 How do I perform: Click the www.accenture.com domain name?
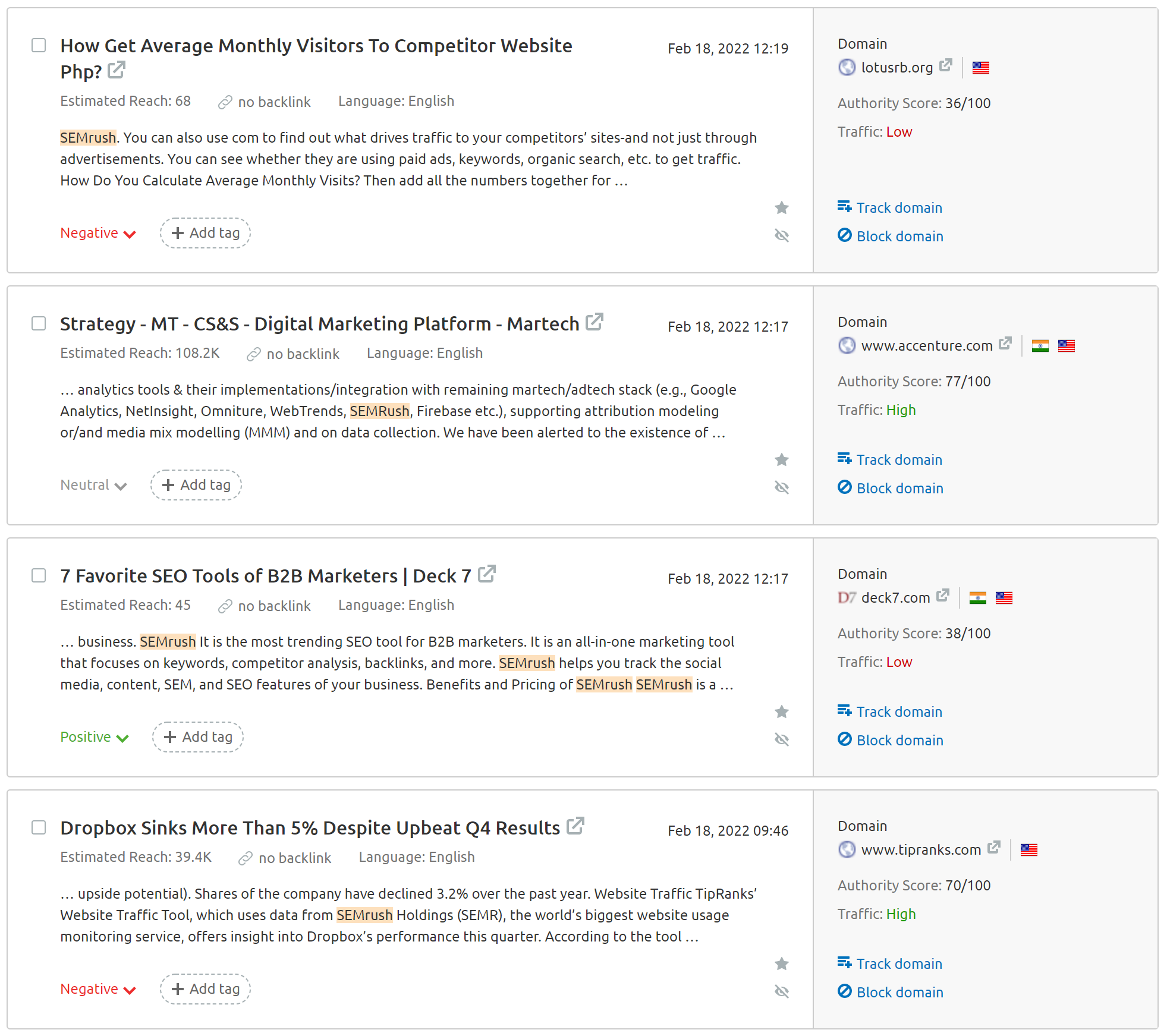(927, 346)
